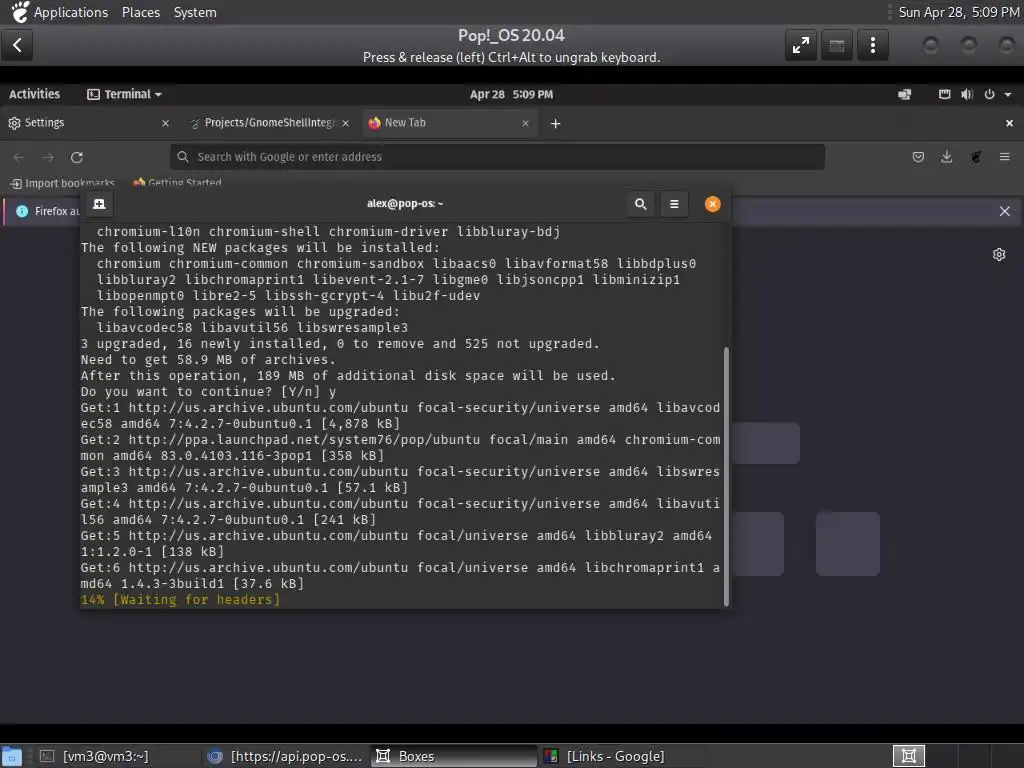
Task: Open Firefox downloads panel
Action: point(946,157)
